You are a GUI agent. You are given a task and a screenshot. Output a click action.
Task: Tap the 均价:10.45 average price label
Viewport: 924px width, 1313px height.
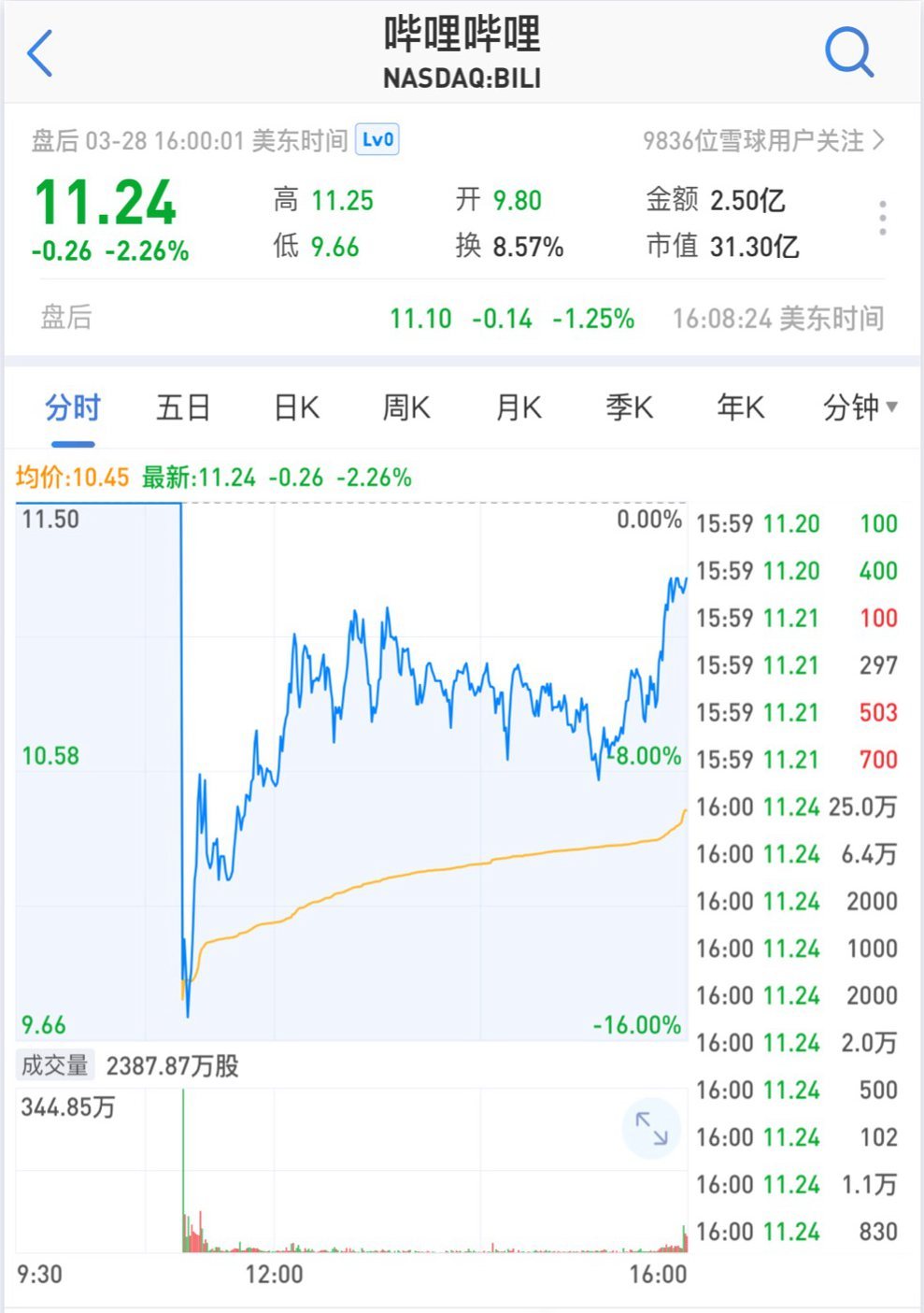coord(72,478)
